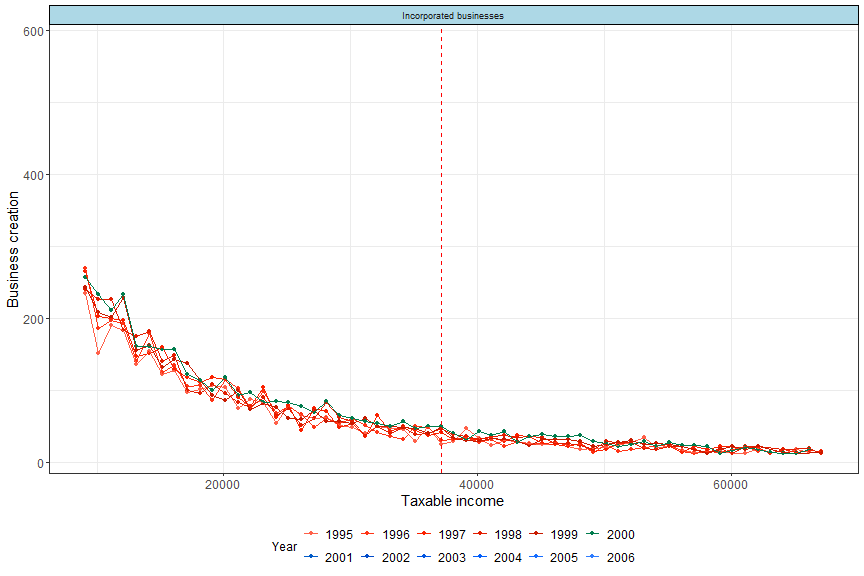Click the green 2000 legend marker

point(593,535)
